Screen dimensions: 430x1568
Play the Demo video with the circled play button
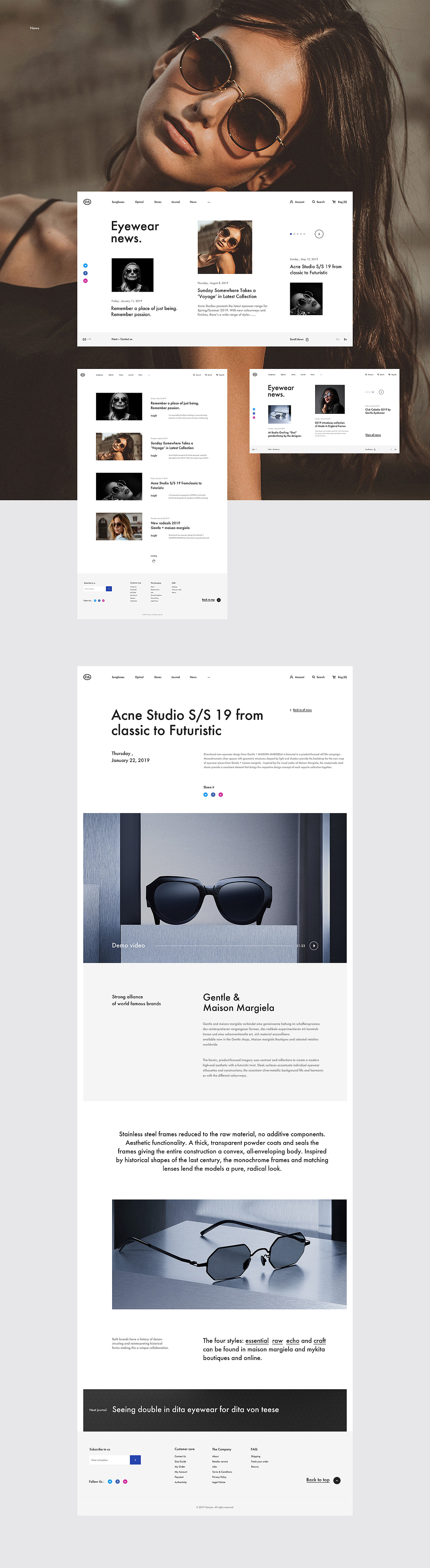click(x=314, y=945)
